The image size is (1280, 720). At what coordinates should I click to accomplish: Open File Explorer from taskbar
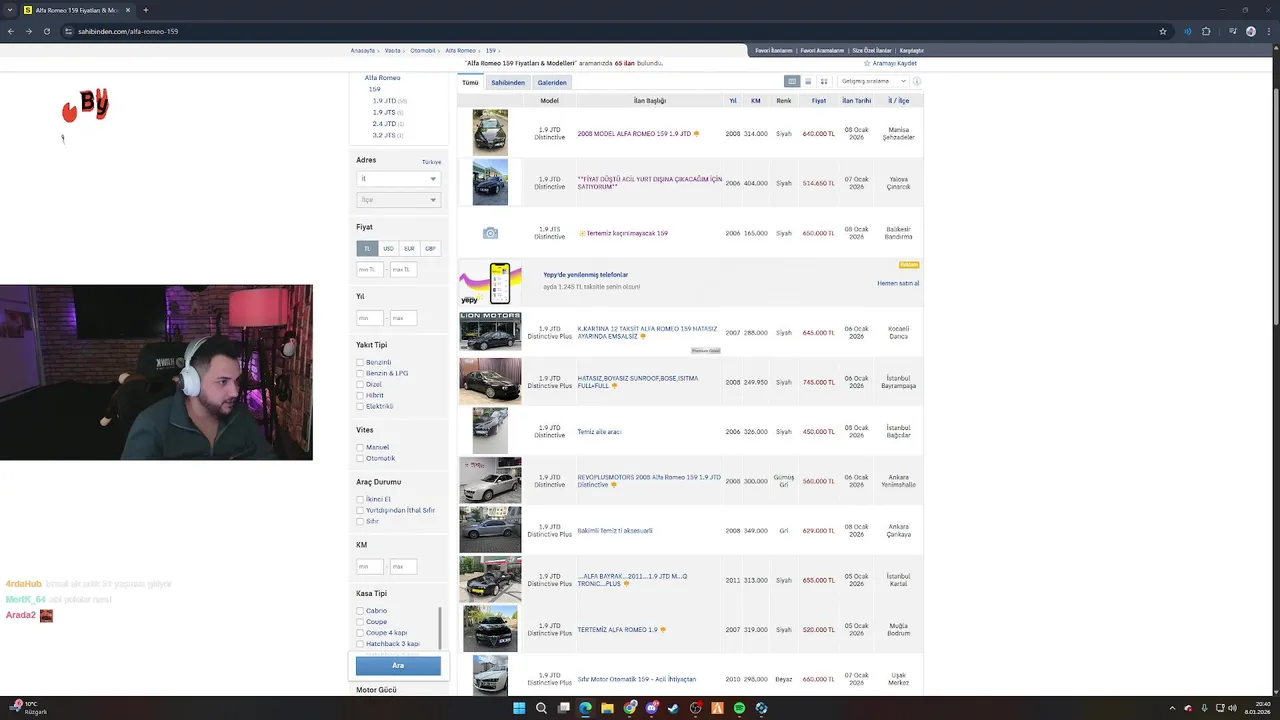click(607, 708)
